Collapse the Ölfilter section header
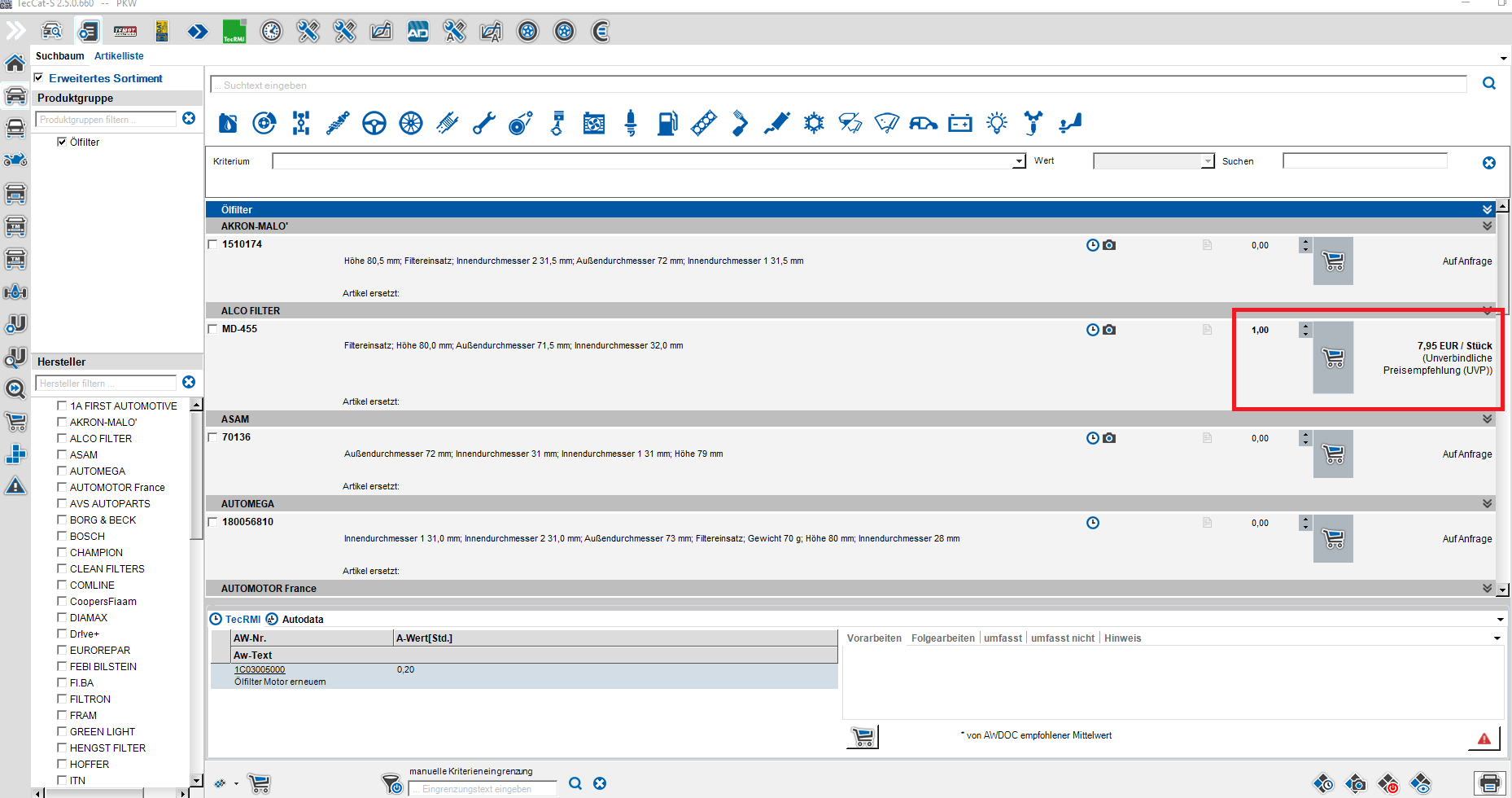 click(1488, 209)
